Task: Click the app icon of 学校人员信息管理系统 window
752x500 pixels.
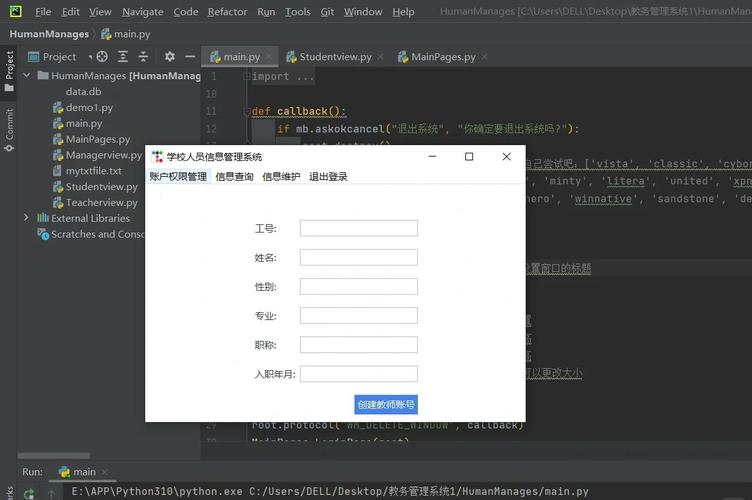Action: [x=157, y=157]
